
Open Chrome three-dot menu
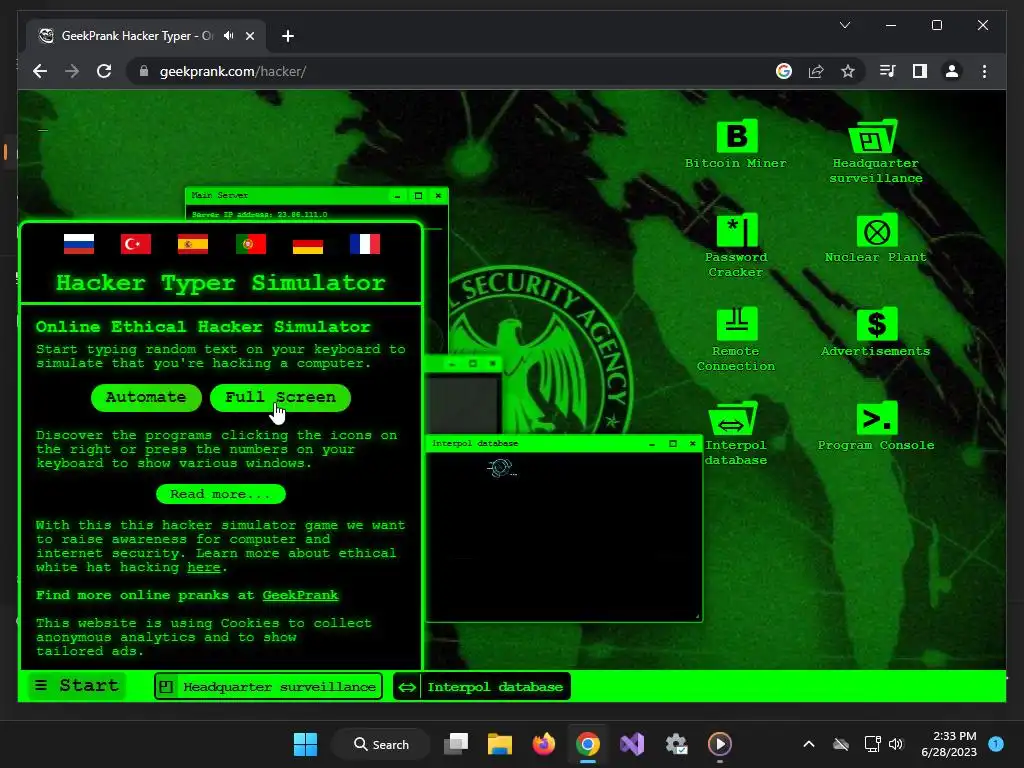[984, 71]
